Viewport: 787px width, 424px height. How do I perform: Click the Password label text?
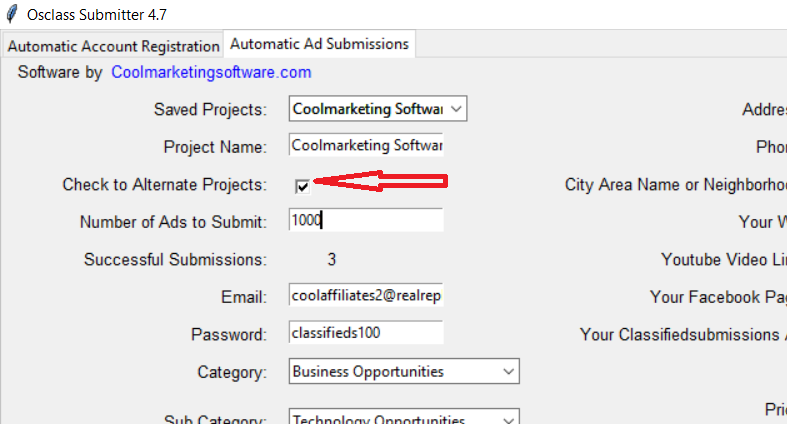(229, 335)
